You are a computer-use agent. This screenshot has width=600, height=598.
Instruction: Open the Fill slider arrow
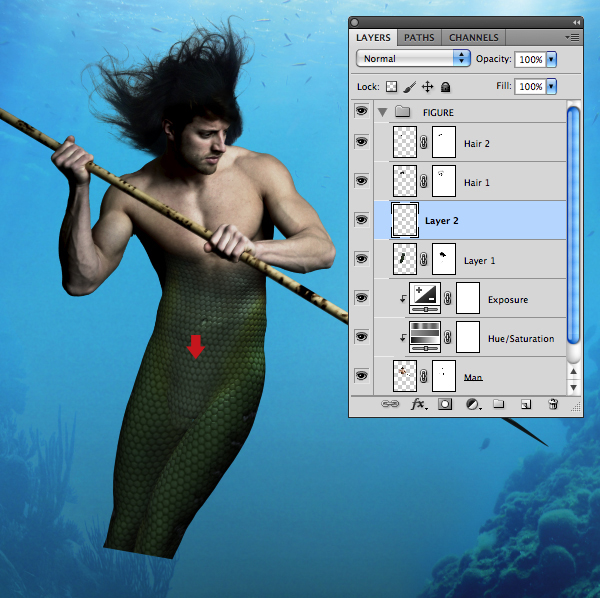pyautogui.click(x=551, y=86)
